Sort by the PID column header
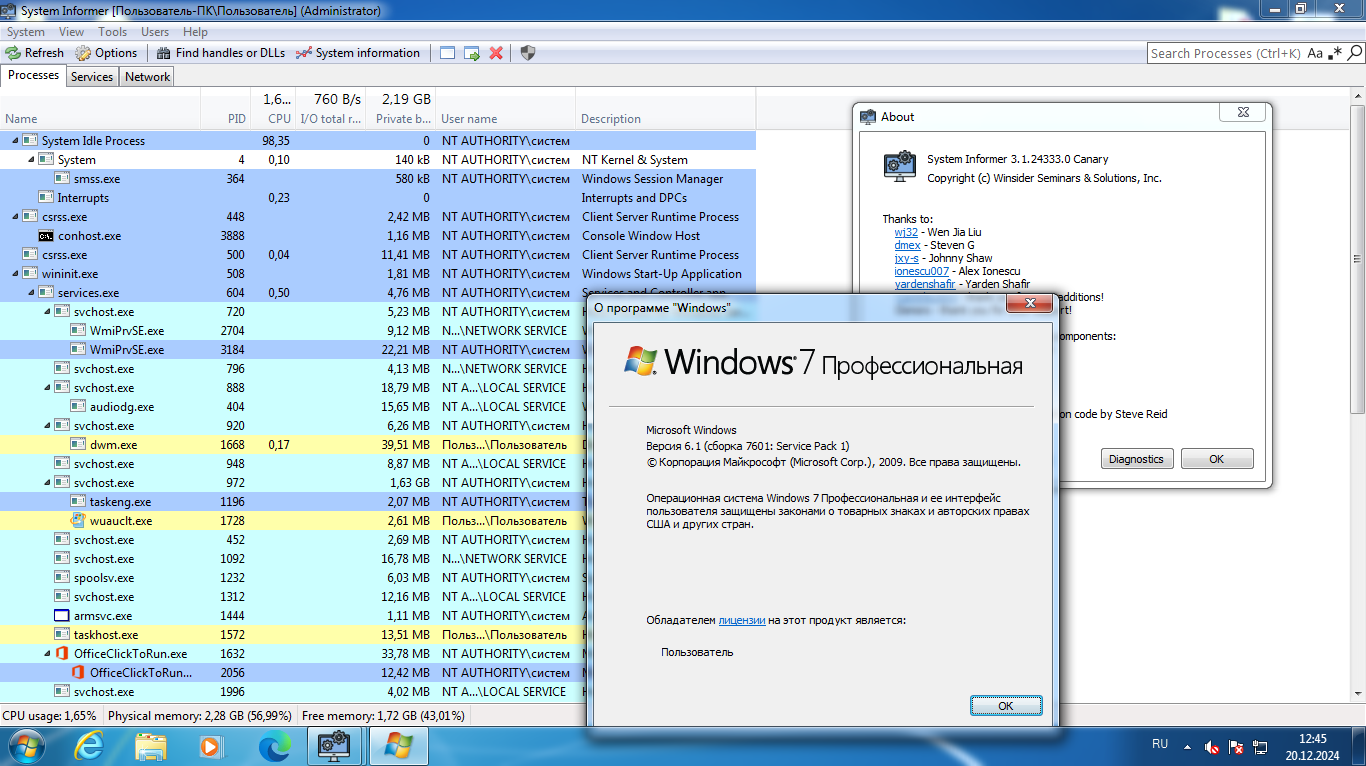Viewport: 1366px width, 766px height. click(x=225, y=109)
